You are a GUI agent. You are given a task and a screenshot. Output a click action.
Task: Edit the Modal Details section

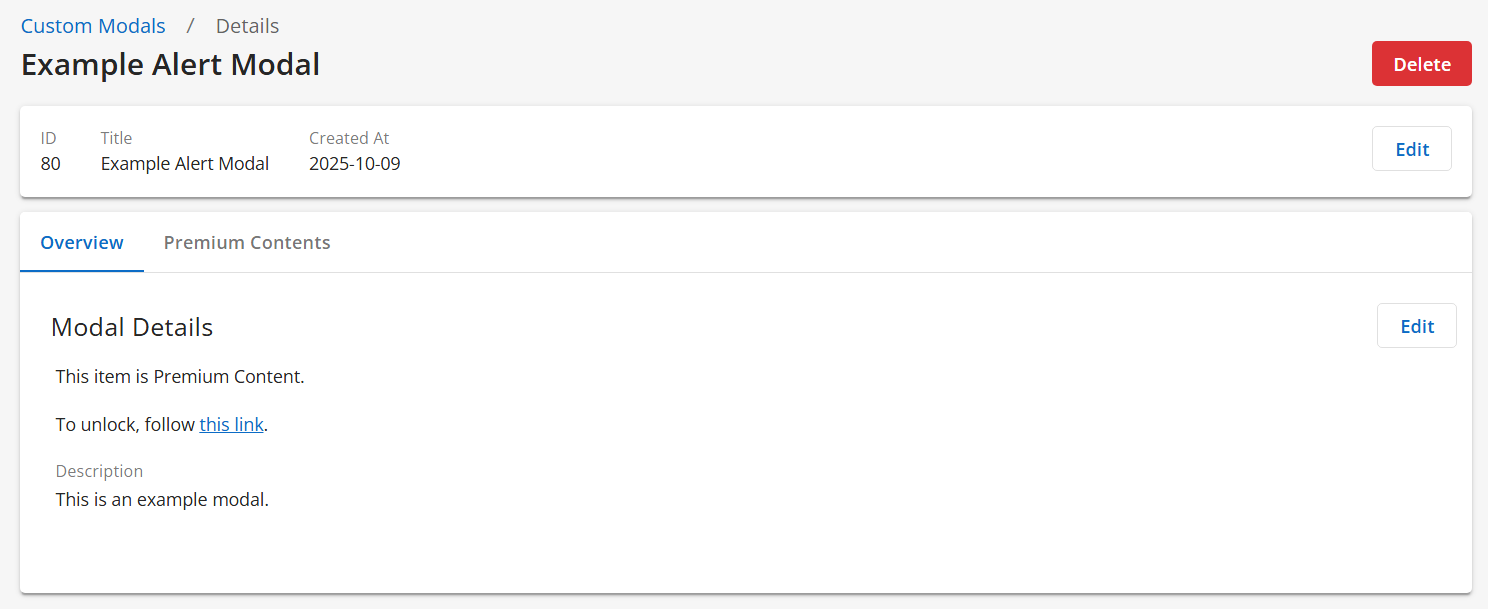coord(1416,326)
